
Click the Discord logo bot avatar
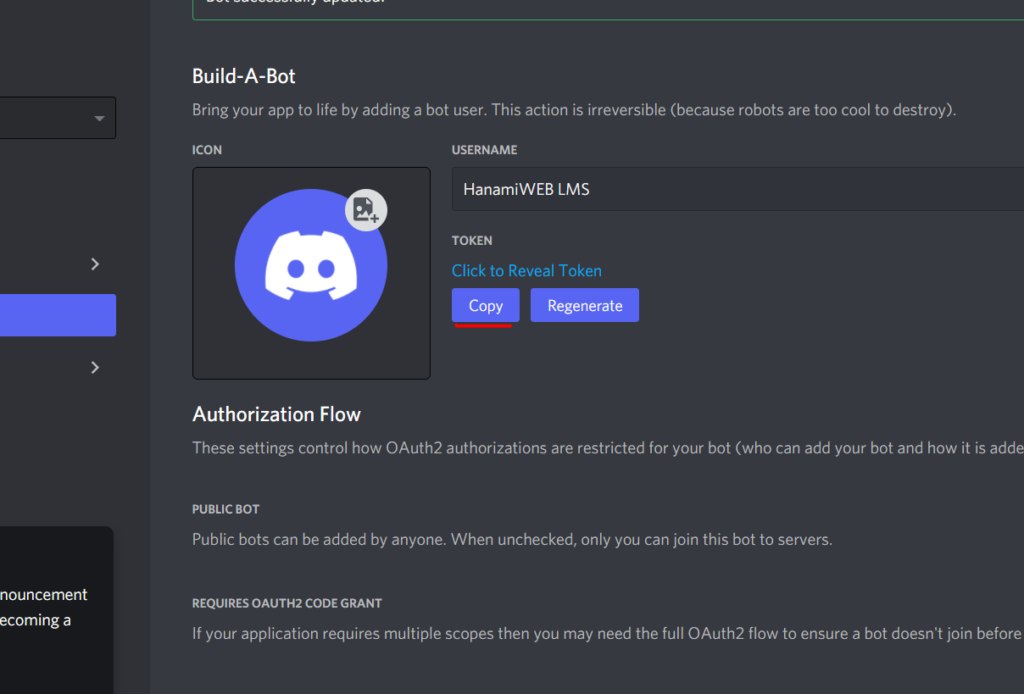(x=311, y=265)
